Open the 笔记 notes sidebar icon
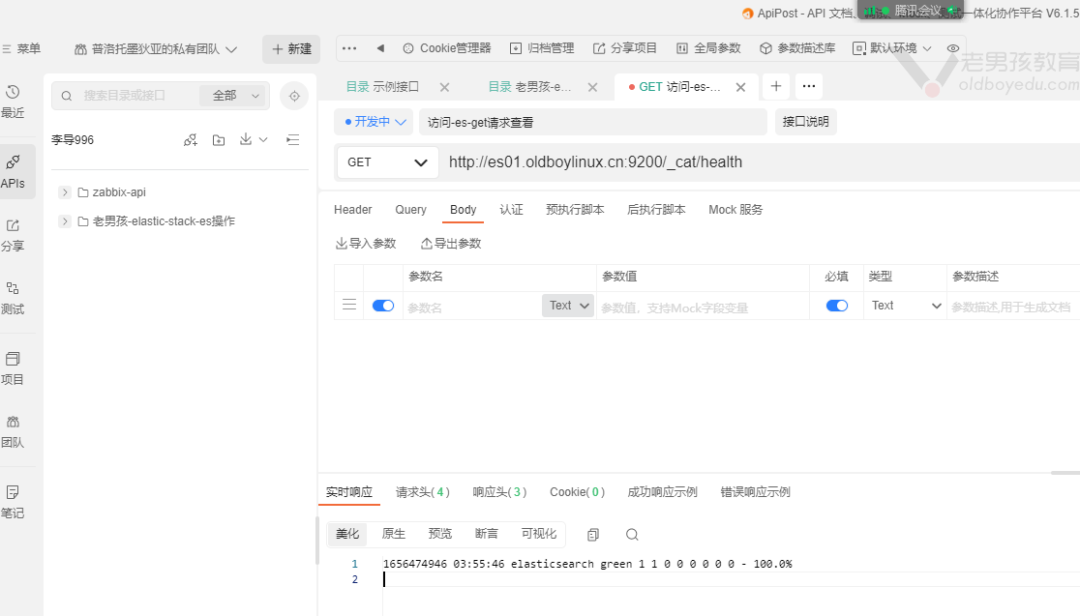The image size is (1080, 616). click(13, 501)
